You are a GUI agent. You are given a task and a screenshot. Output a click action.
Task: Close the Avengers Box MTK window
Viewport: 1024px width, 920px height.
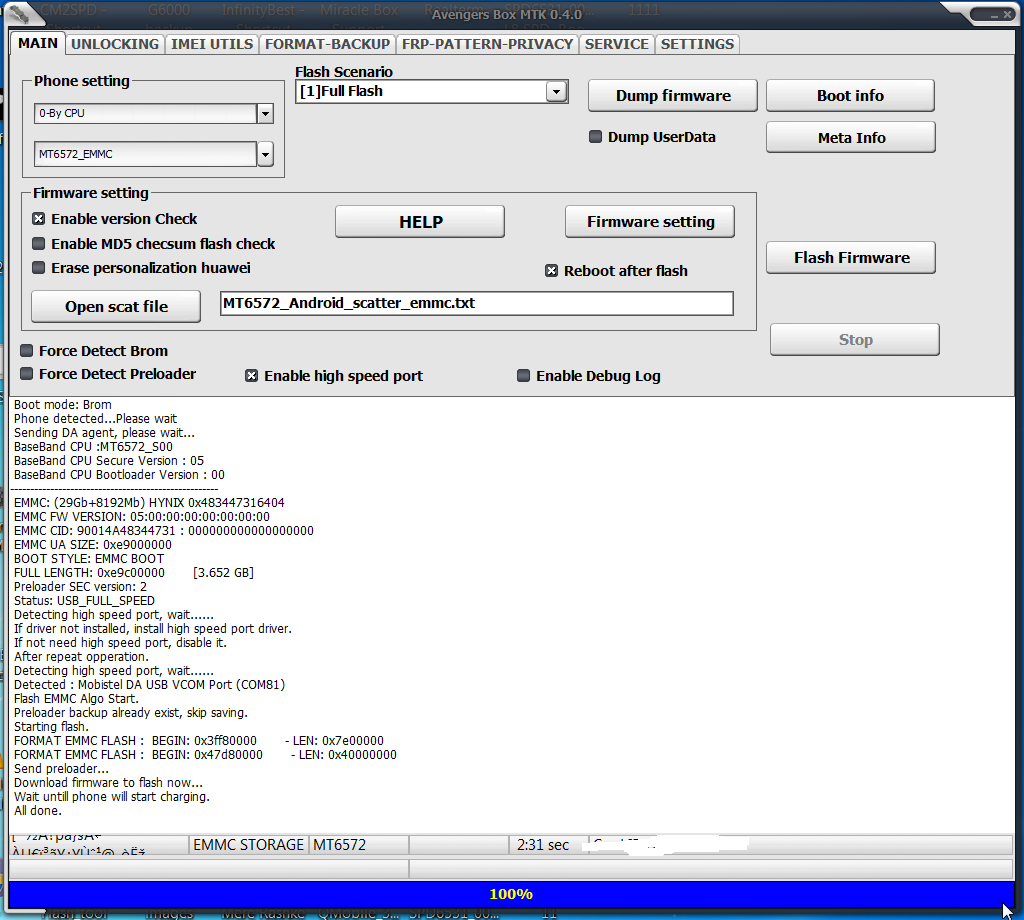tap(1007, 14)
